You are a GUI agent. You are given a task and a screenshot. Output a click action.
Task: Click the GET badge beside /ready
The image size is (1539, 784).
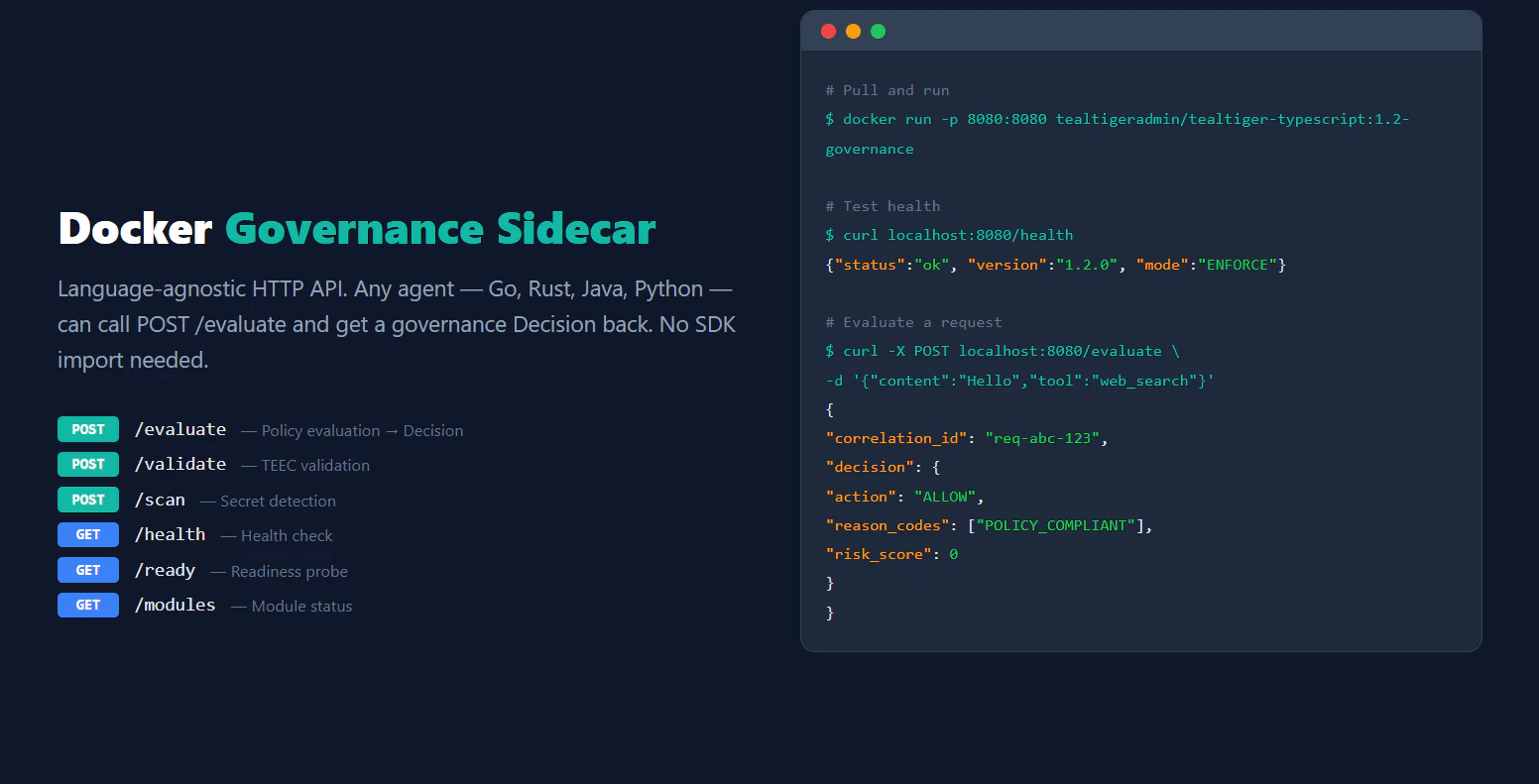point(88,570)
